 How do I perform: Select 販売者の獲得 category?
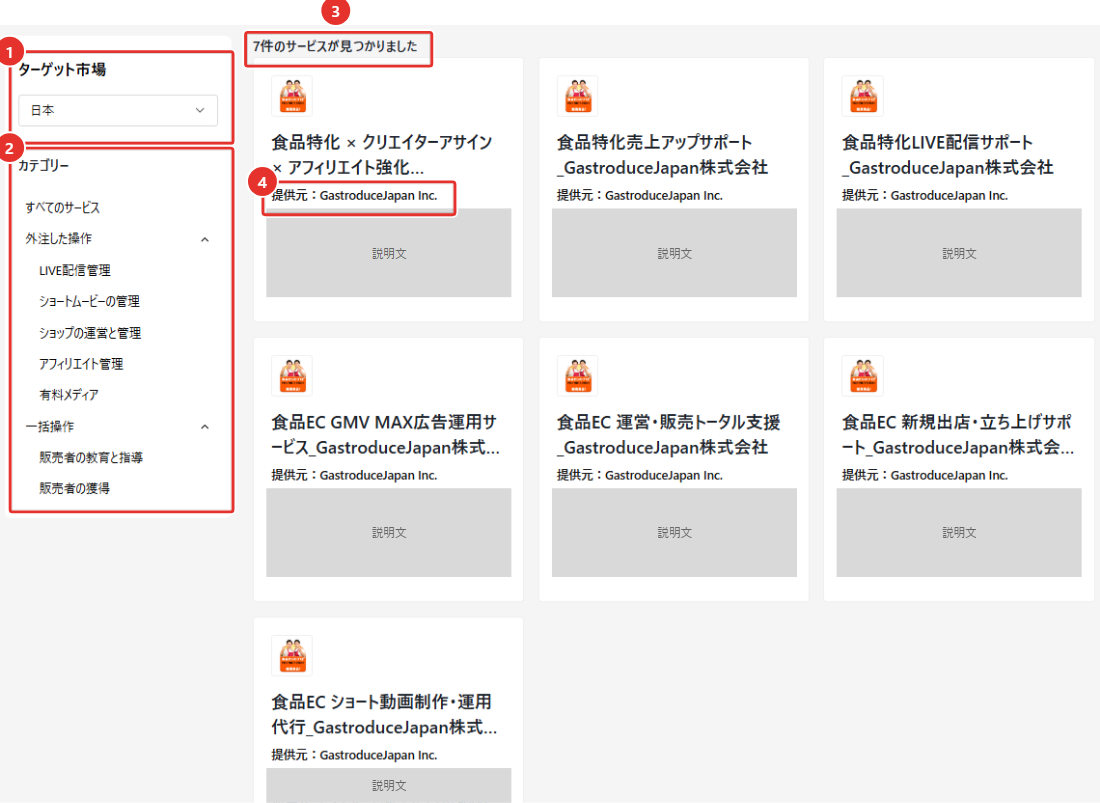click(x=74, y=488)
